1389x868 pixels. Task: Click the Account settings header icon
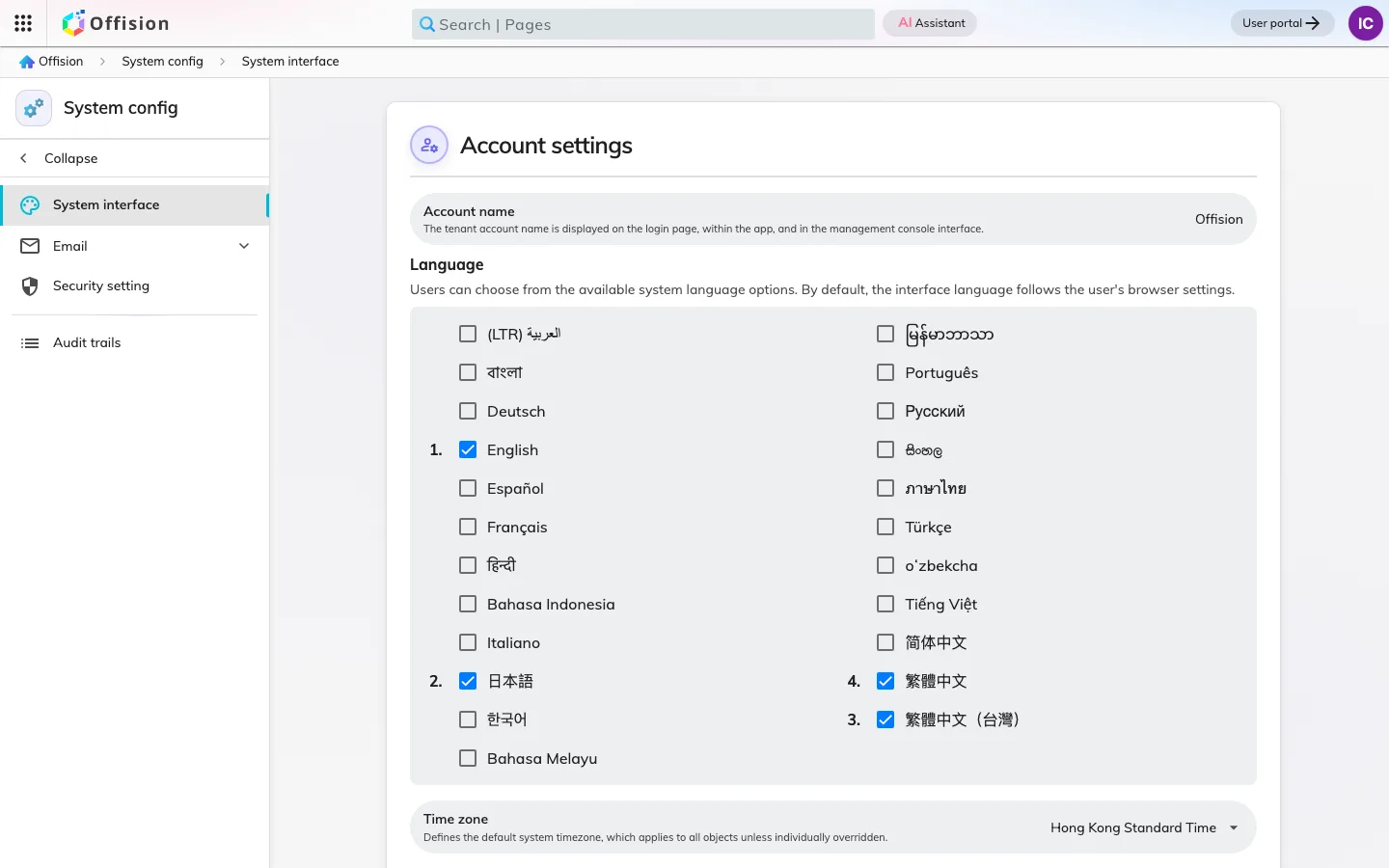pyautogui.click(x=429, y=146)
